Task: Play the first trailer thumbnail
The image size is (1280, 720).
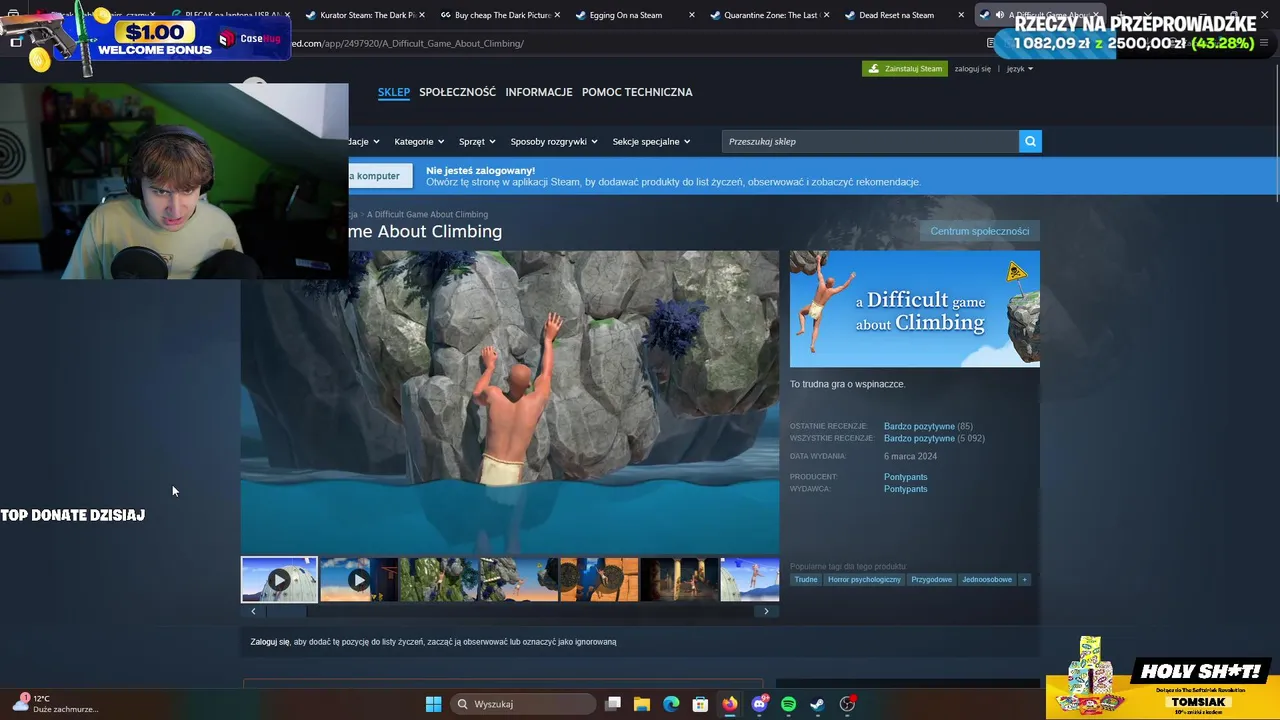Action: pos(279,580)
